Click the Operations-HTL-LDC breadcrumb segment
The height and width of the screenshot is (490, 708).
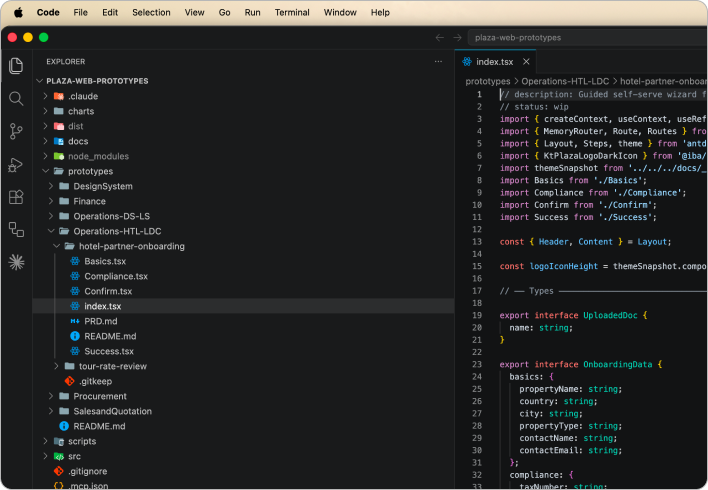(x=565, y=81)
